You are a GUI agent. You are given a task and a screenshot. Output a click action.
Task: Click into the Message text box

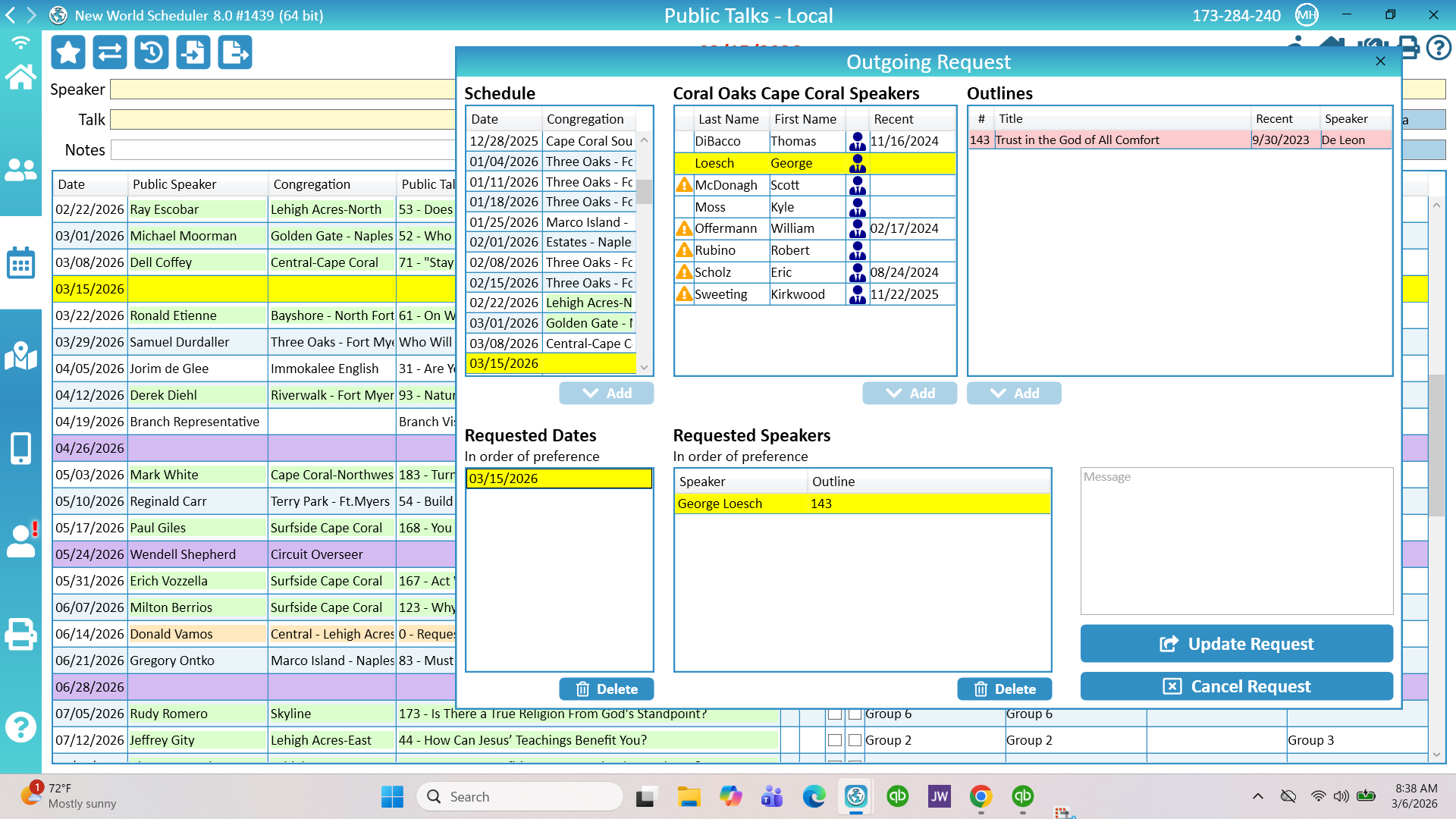pos(1236,541)
